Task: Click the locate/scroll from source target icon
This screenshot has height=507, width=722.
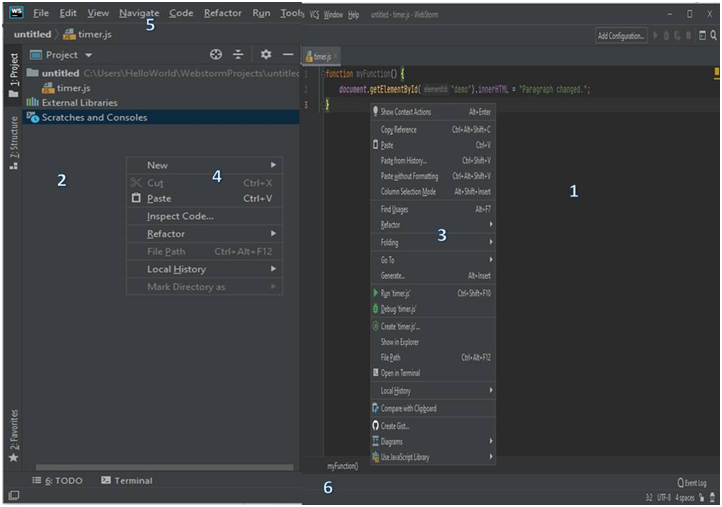Action: 216,55
